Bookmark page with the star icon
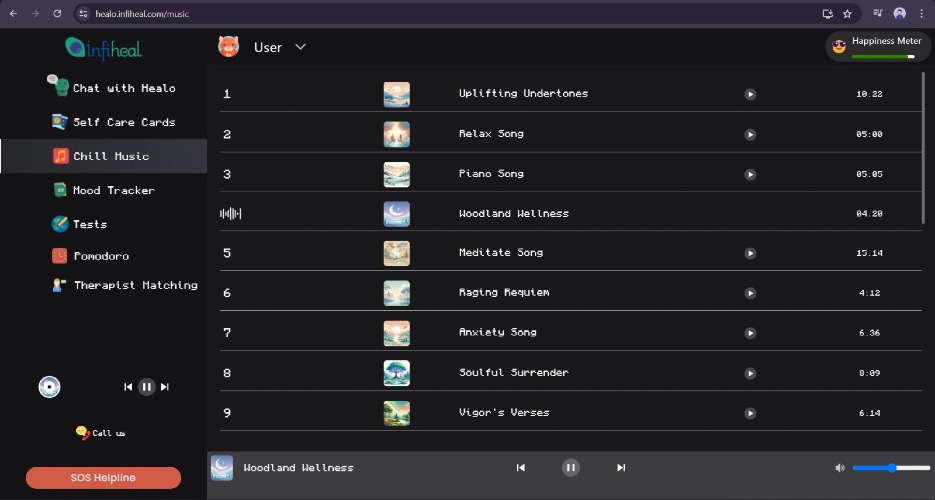 [847, 14]
